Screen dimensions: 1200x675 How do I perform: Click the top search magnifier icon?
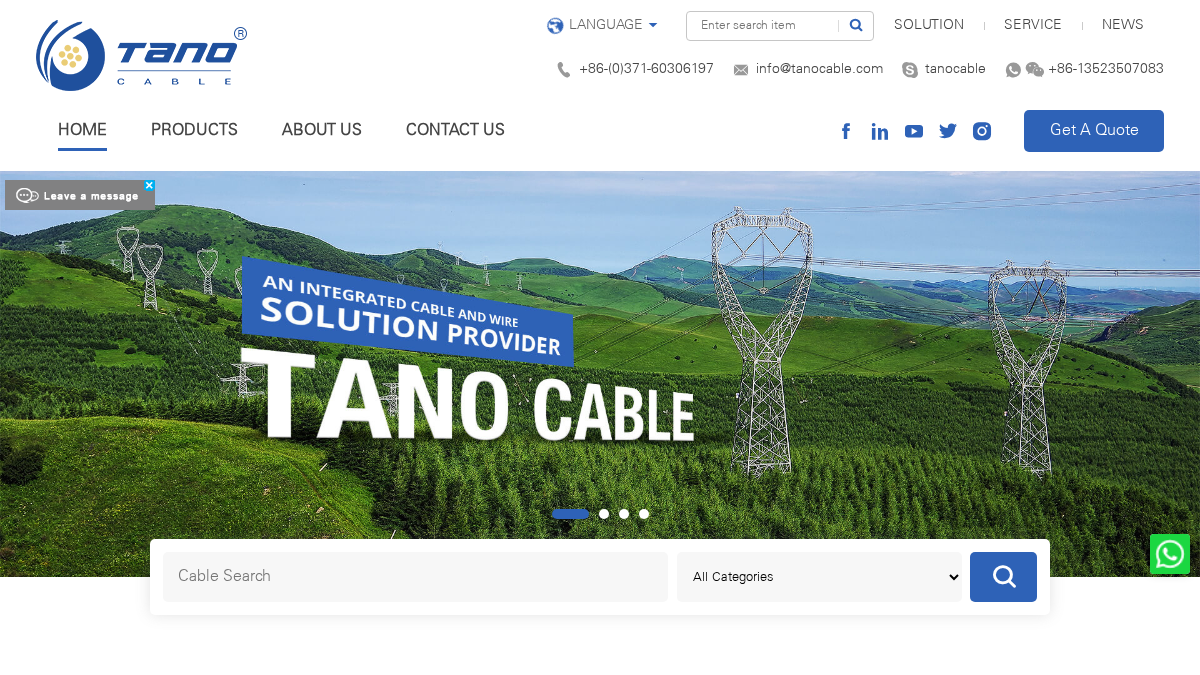856,25
